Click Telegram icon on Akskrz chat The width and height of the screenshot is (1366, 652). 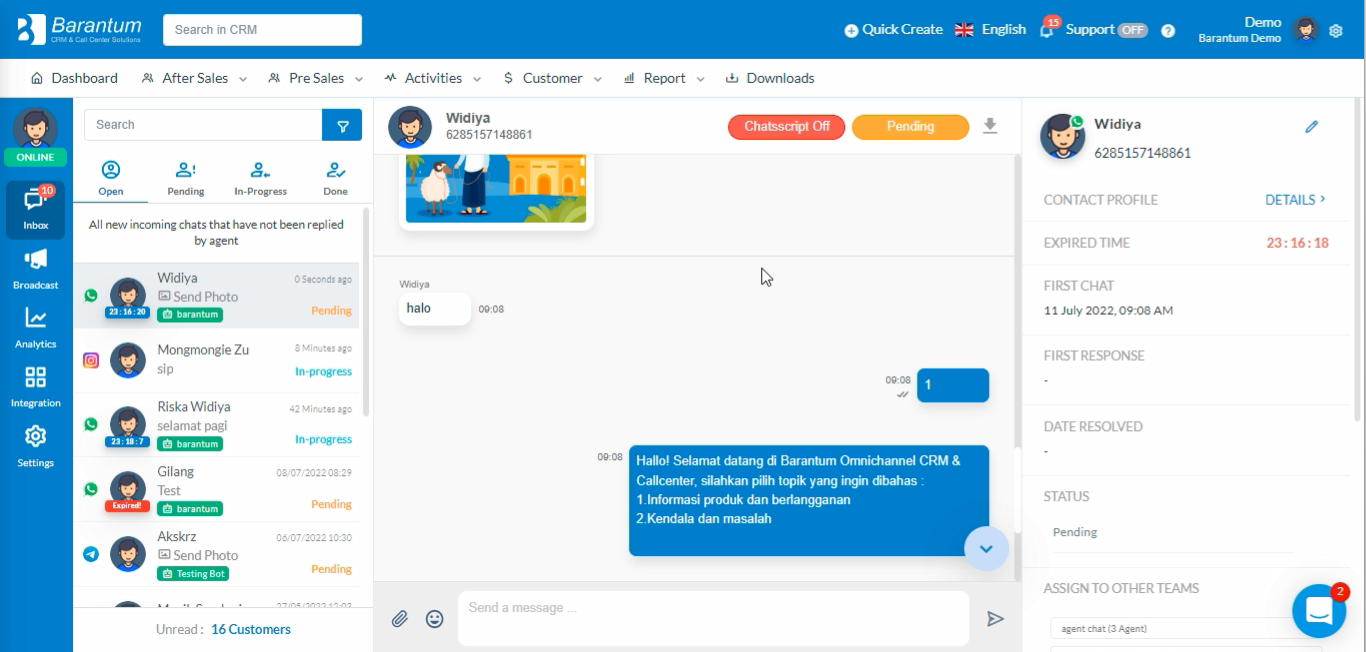pos(91,554)
